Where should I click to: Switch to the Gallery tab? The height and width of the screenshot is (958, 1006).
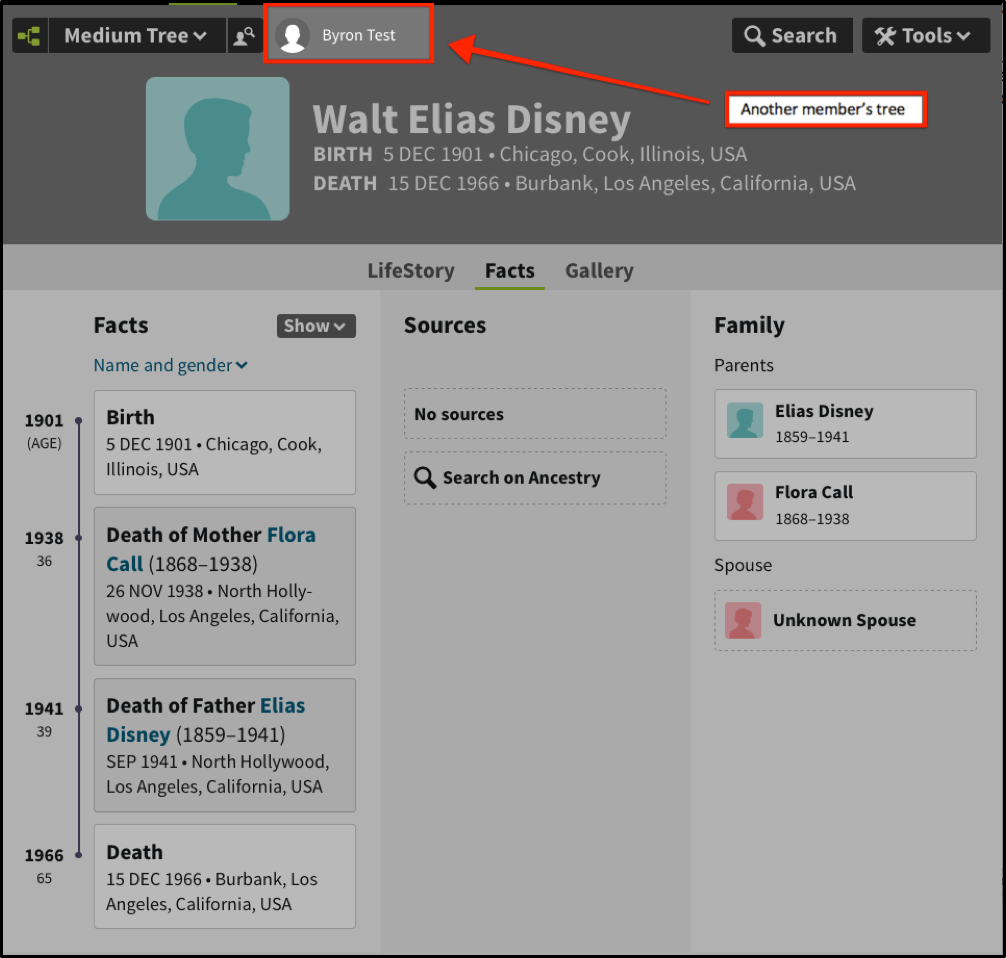pyautogui.click(x=599, y=270)
